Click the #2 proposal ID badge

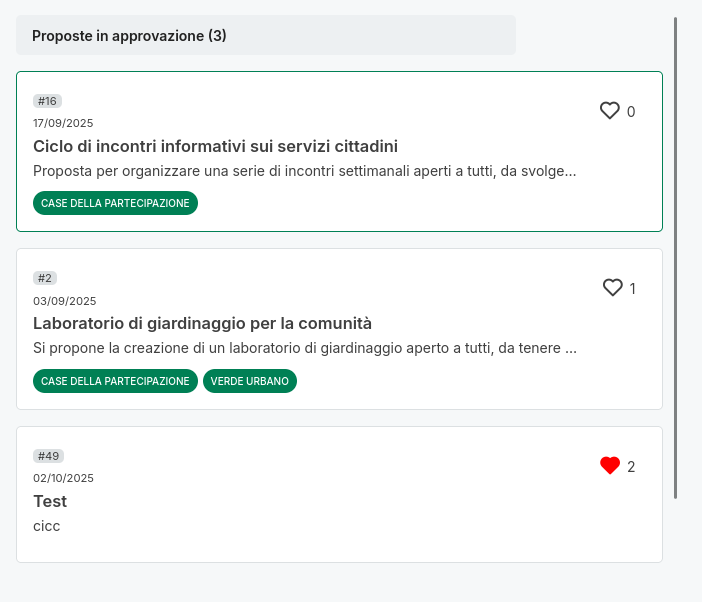[x=45, y=278]
